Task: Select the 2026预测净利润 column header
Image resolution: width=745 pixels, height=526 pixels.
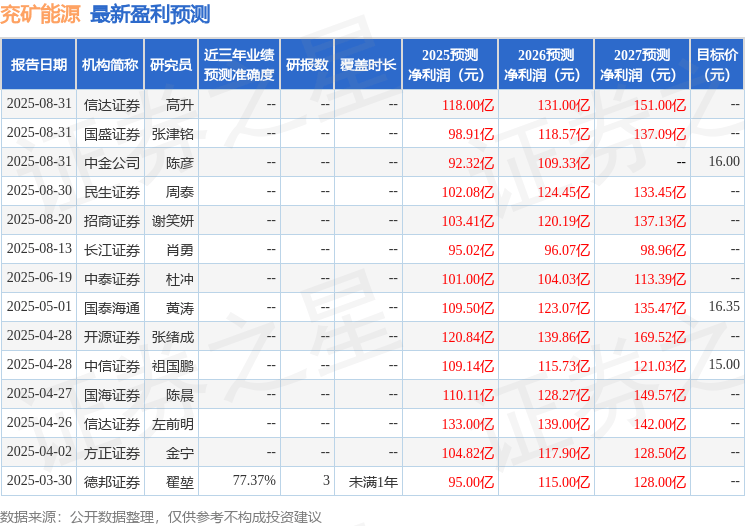Action: click(546, 65)
